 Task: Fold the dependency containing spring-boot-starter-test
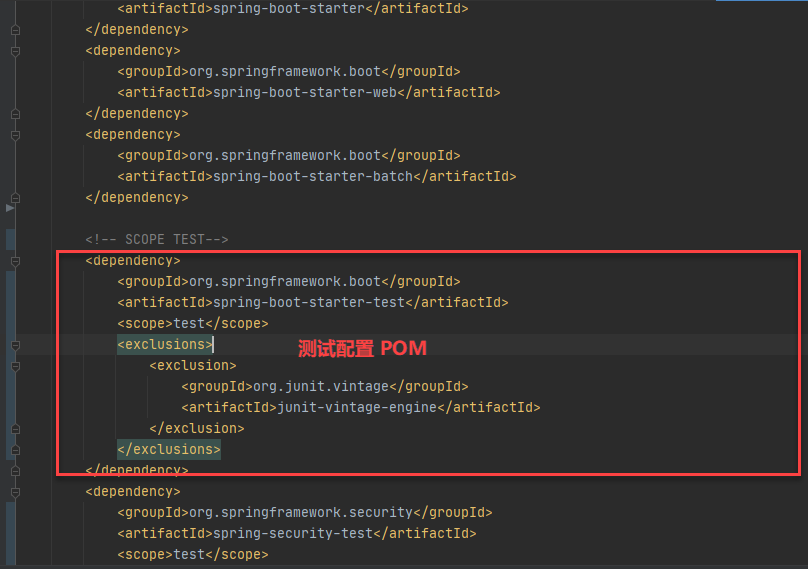15,261
